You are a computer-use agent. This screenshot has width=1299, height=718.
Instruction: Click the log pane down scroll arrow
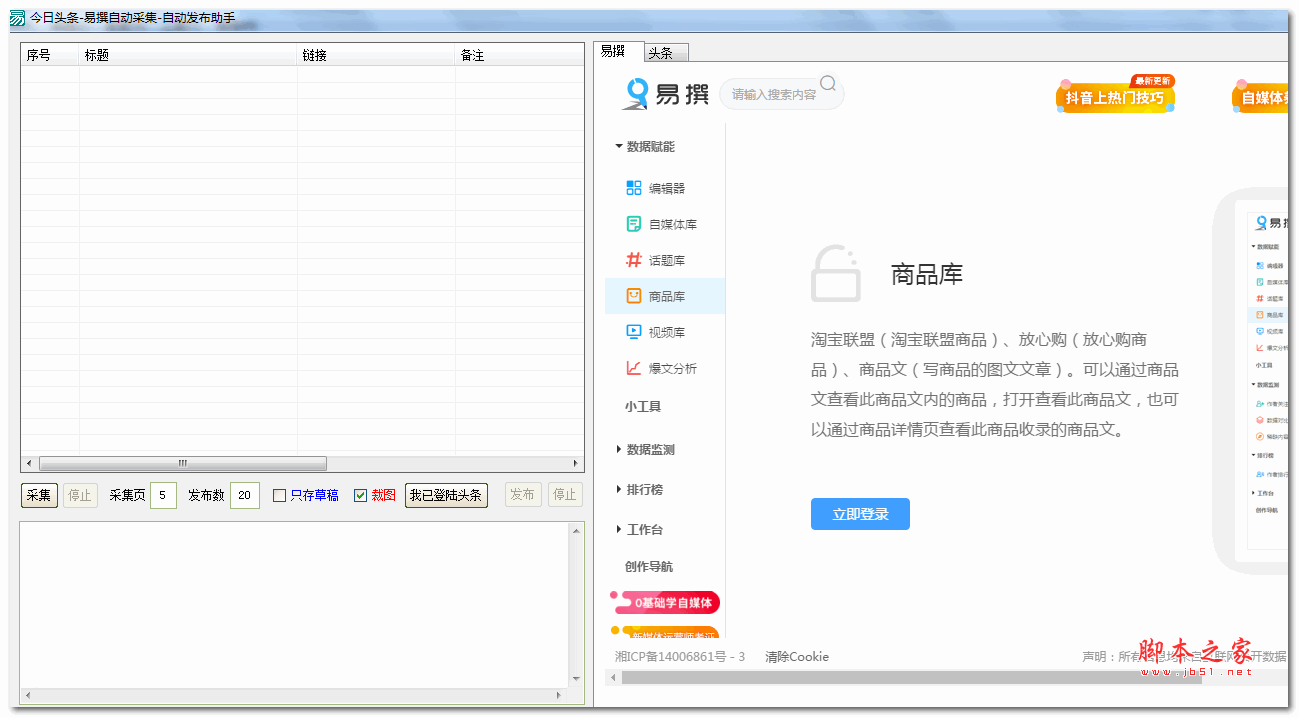coord(576,679)
